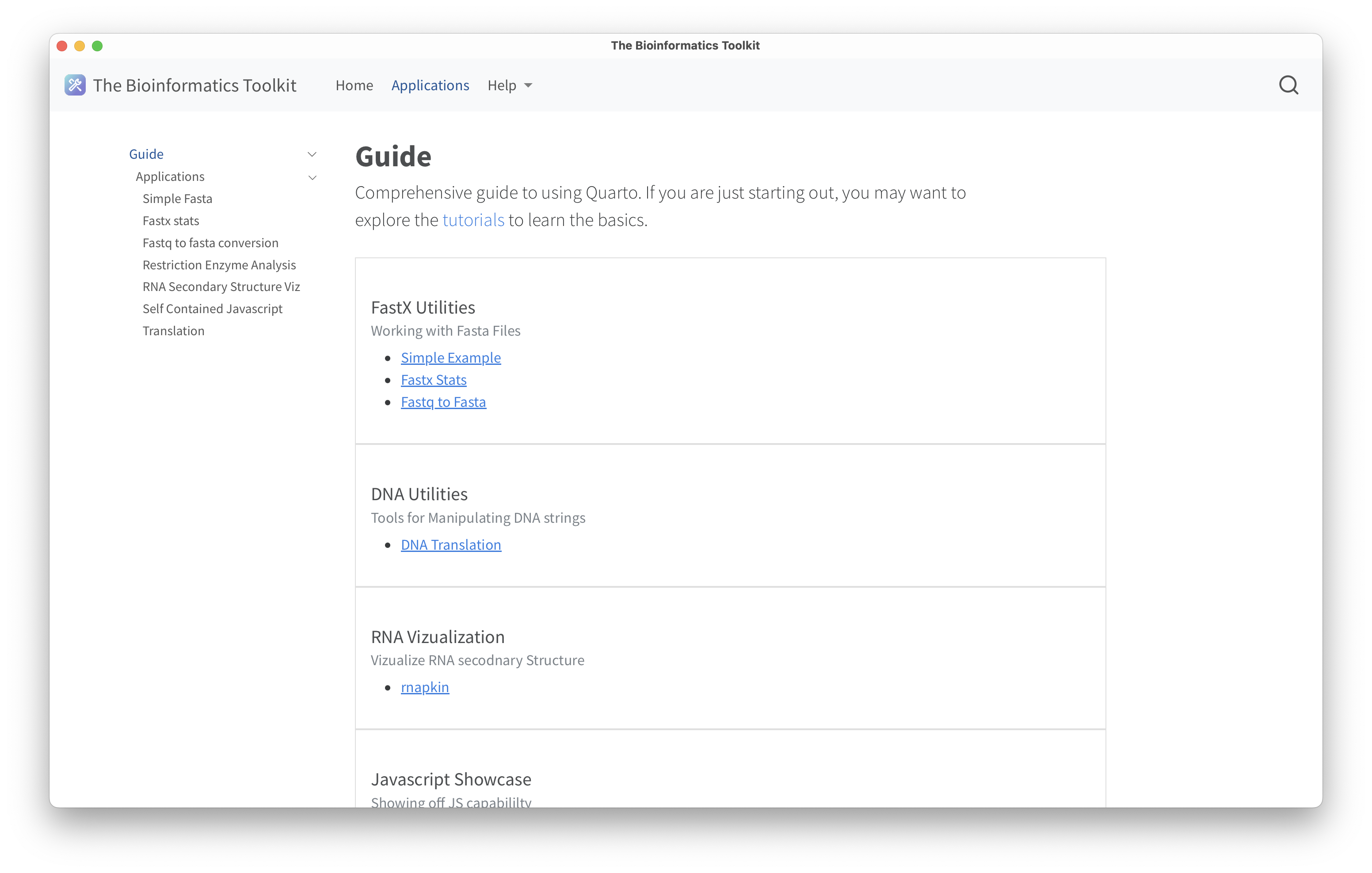Click the red close window button
The image size is (1372, 873).
[62, 46]
